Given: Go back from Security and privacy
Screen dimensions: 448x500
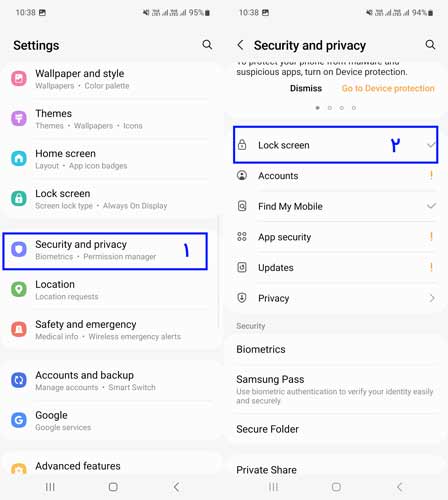Looking at the screenshot, I should [240, 45].
